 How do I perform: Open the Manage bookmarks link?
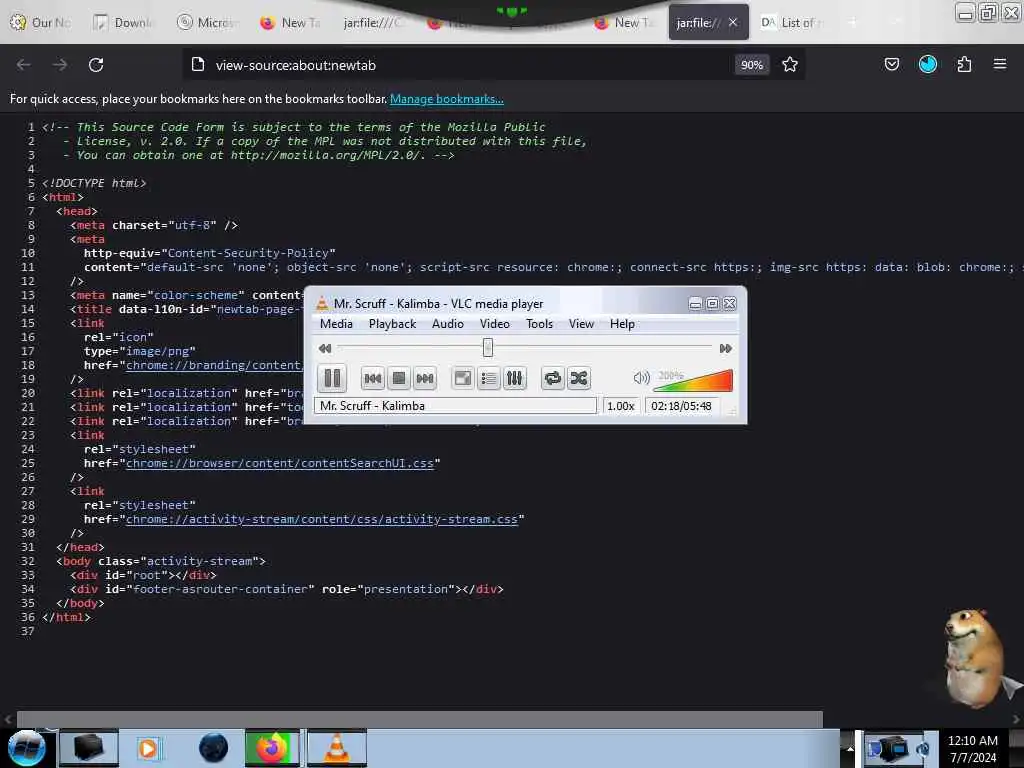pos(447,99)
